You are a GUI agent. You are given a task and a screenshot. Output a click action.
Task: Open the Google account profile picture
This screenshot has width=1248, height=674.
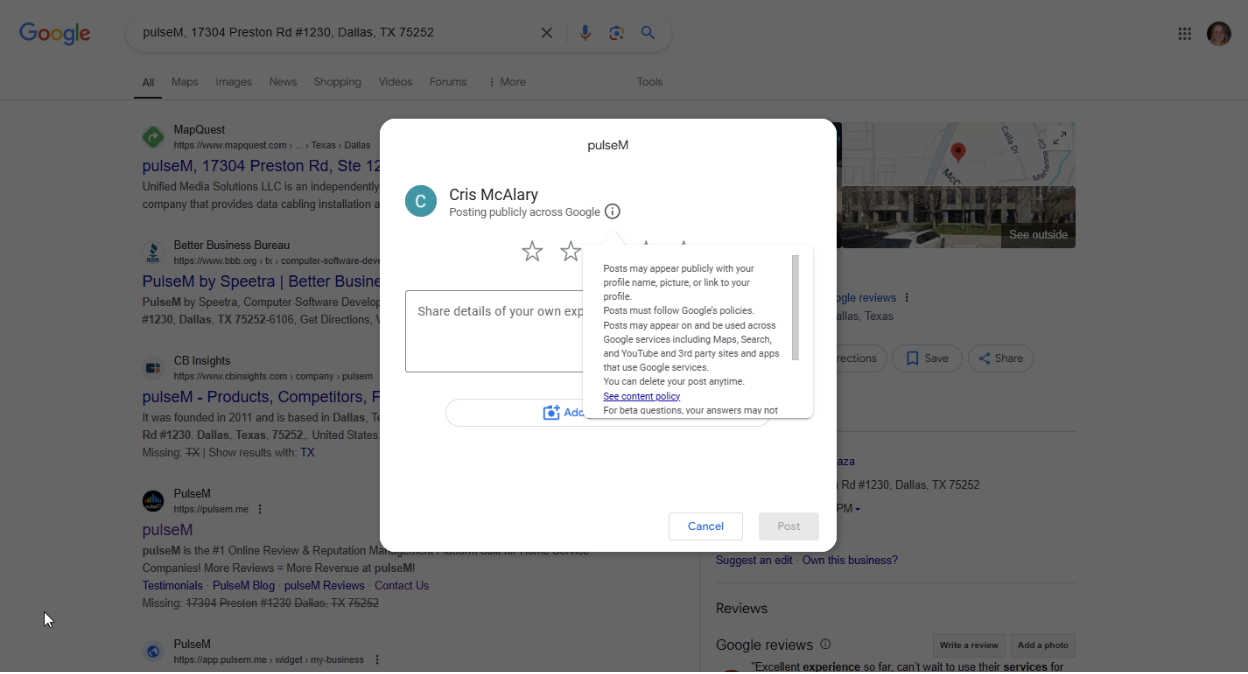1218,34
